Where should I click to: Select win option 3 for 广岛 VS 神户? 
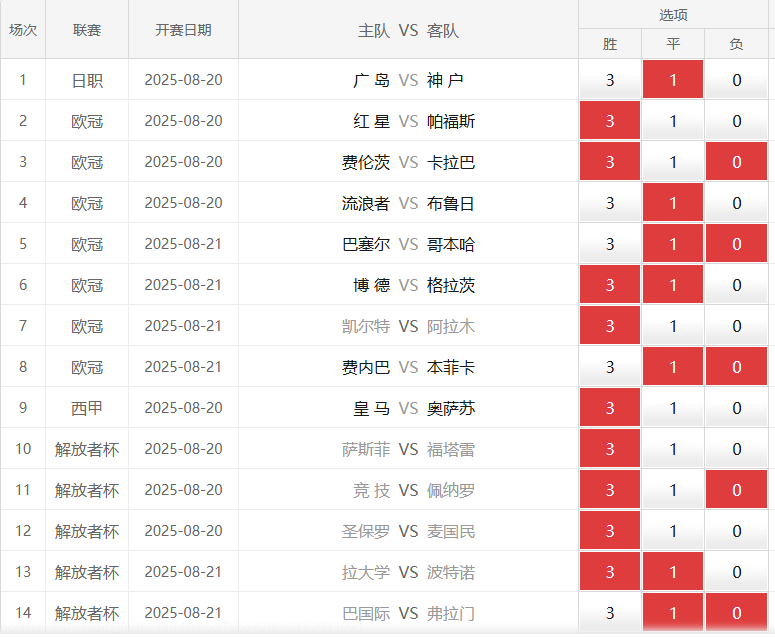point(610,80)
